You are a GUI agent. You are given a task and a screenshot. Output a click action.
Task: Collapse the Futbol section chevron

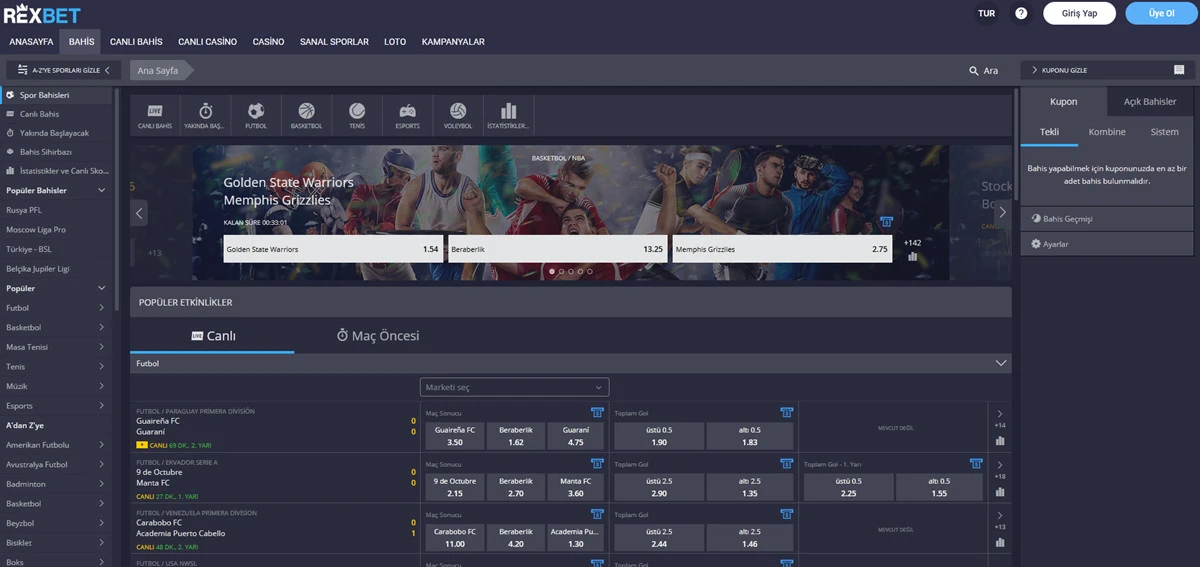[1001, 364]
